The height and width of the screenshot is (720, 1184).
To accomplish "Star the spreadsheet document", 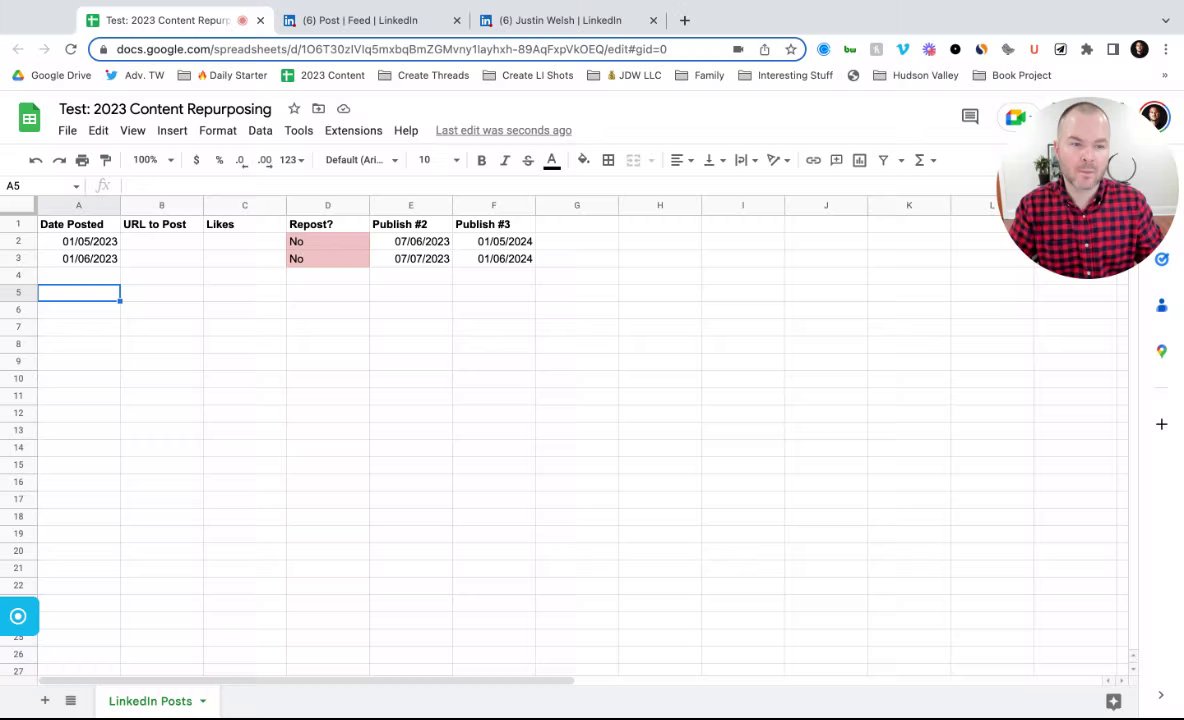I will (x=294, y=109).
